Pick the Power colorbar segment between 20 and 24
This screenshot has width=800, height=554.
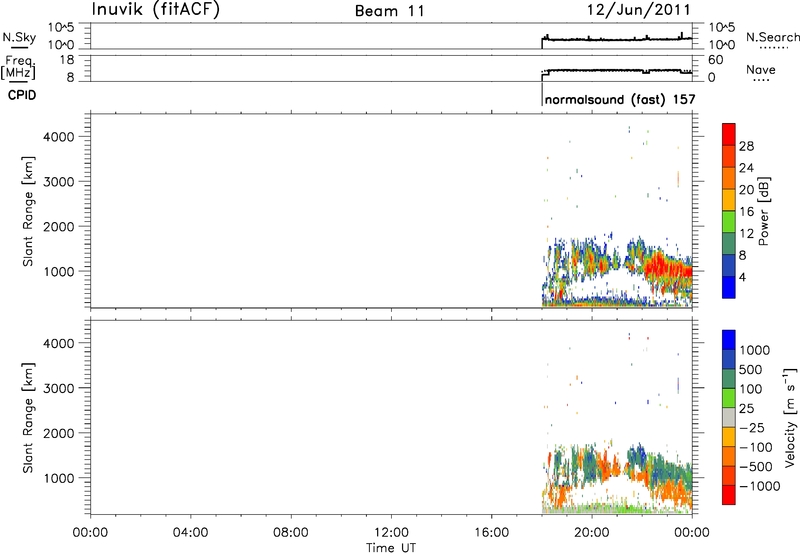tap(729, 178)
